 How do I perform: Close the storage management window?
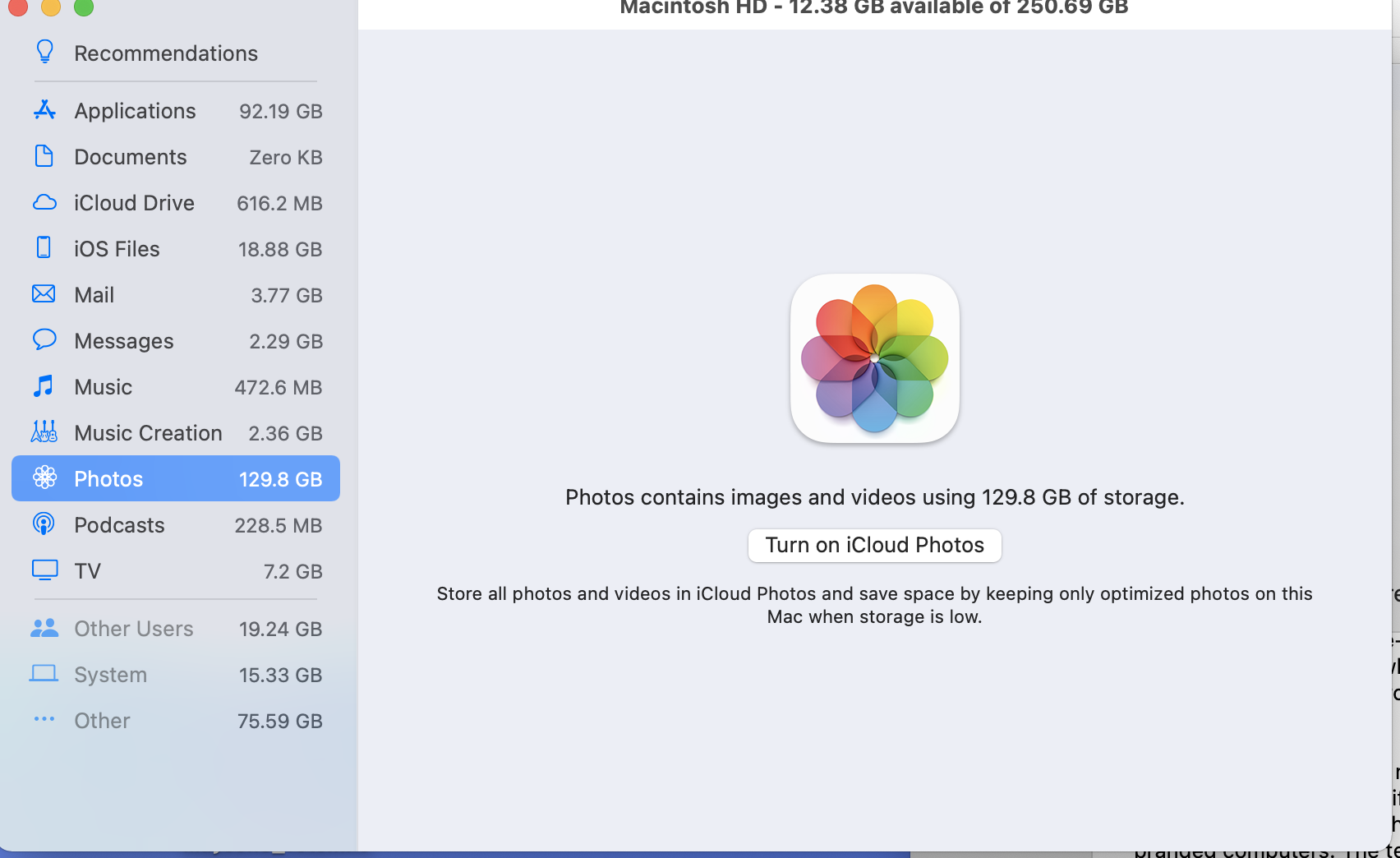point(18,7)
